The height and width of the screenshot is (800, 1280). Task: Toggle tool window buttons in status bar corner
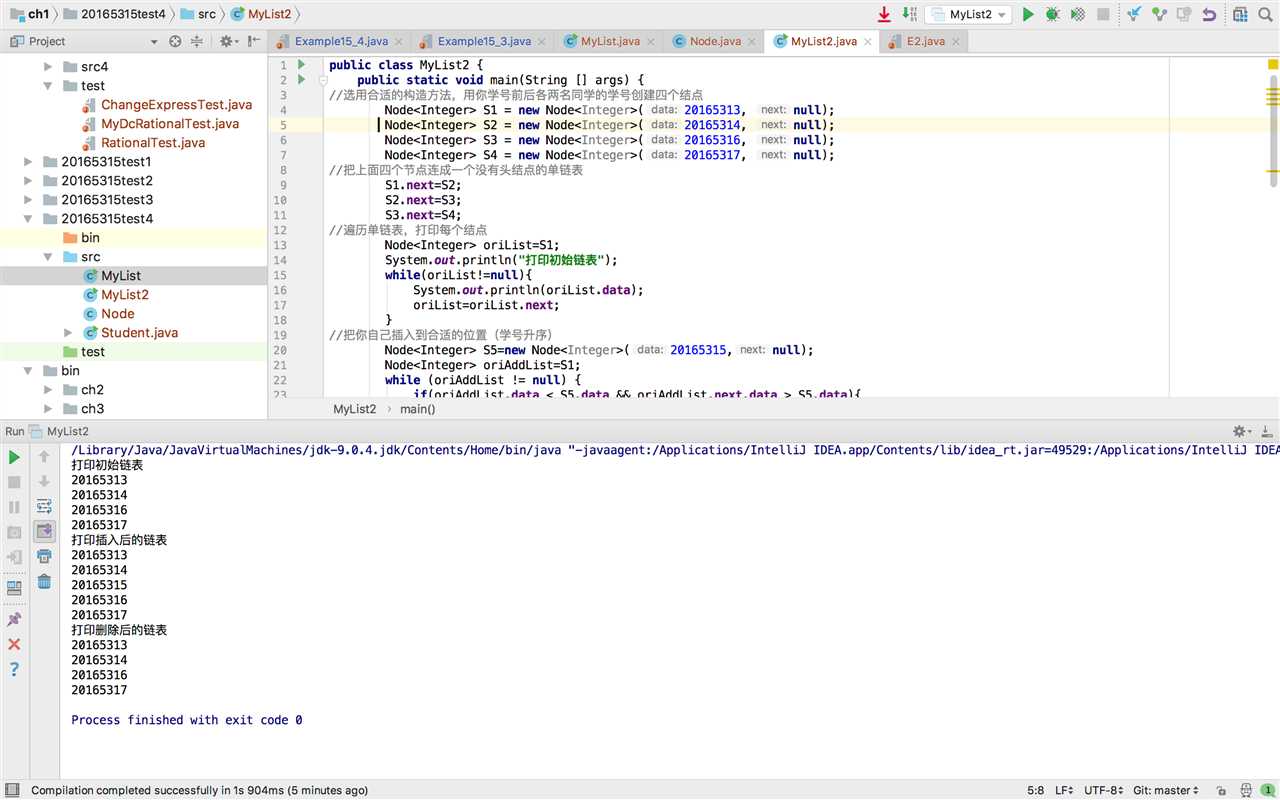tap(13, 790)
